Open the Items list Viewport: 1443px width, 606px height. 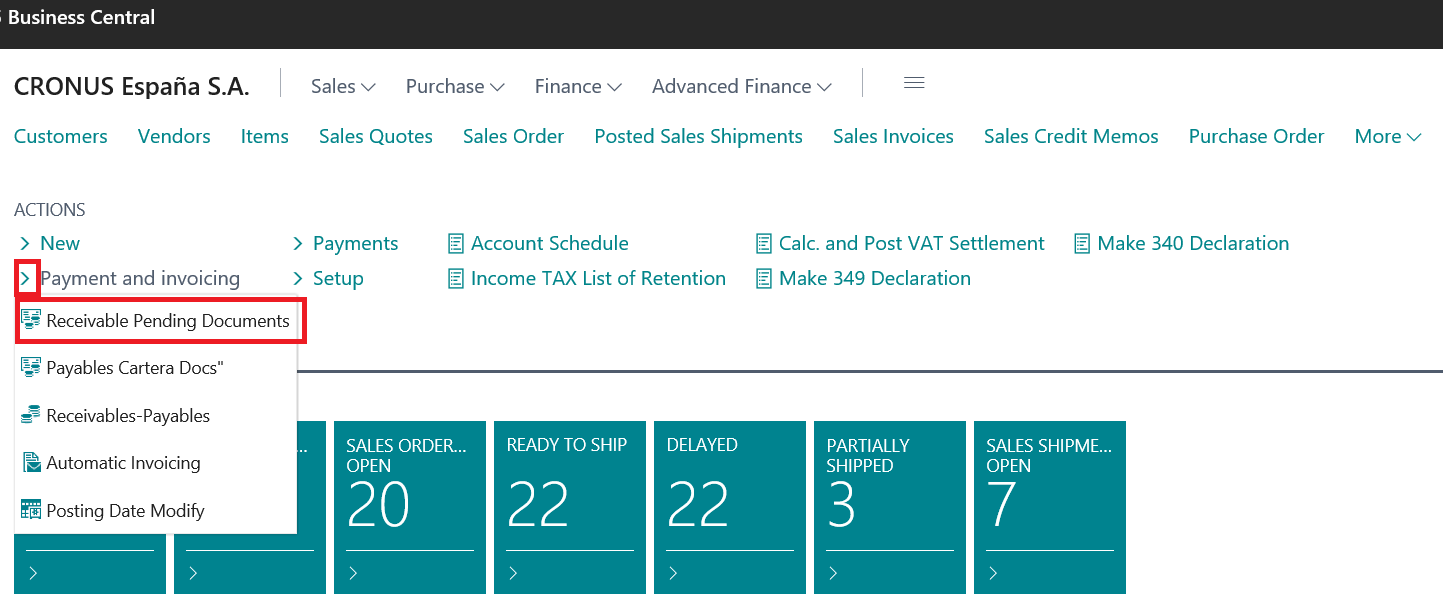(265, 136)
